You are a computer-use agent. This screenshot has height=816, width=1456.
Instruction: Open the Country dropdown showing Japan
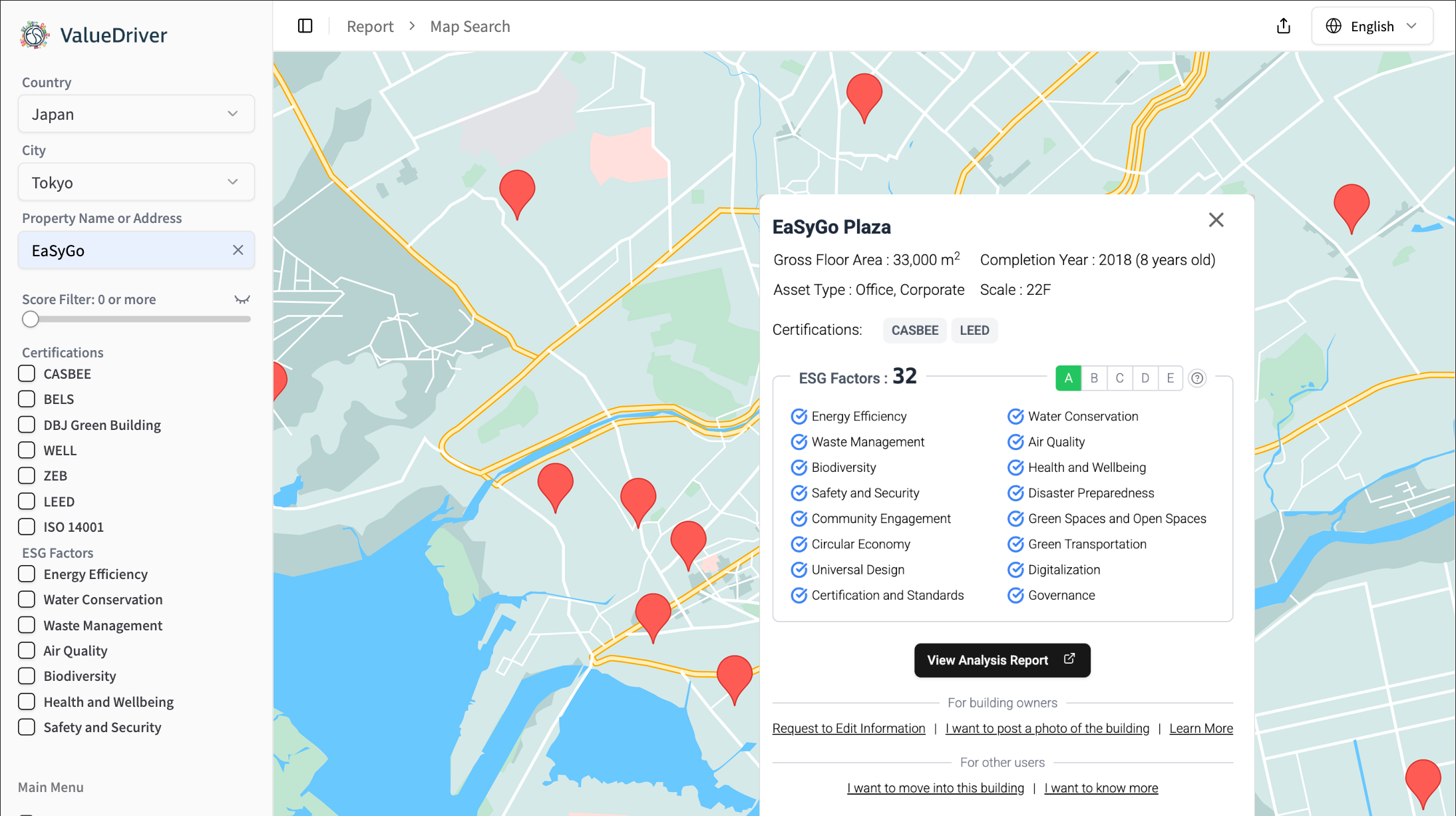pyautogui.click(x=136, y=114)
